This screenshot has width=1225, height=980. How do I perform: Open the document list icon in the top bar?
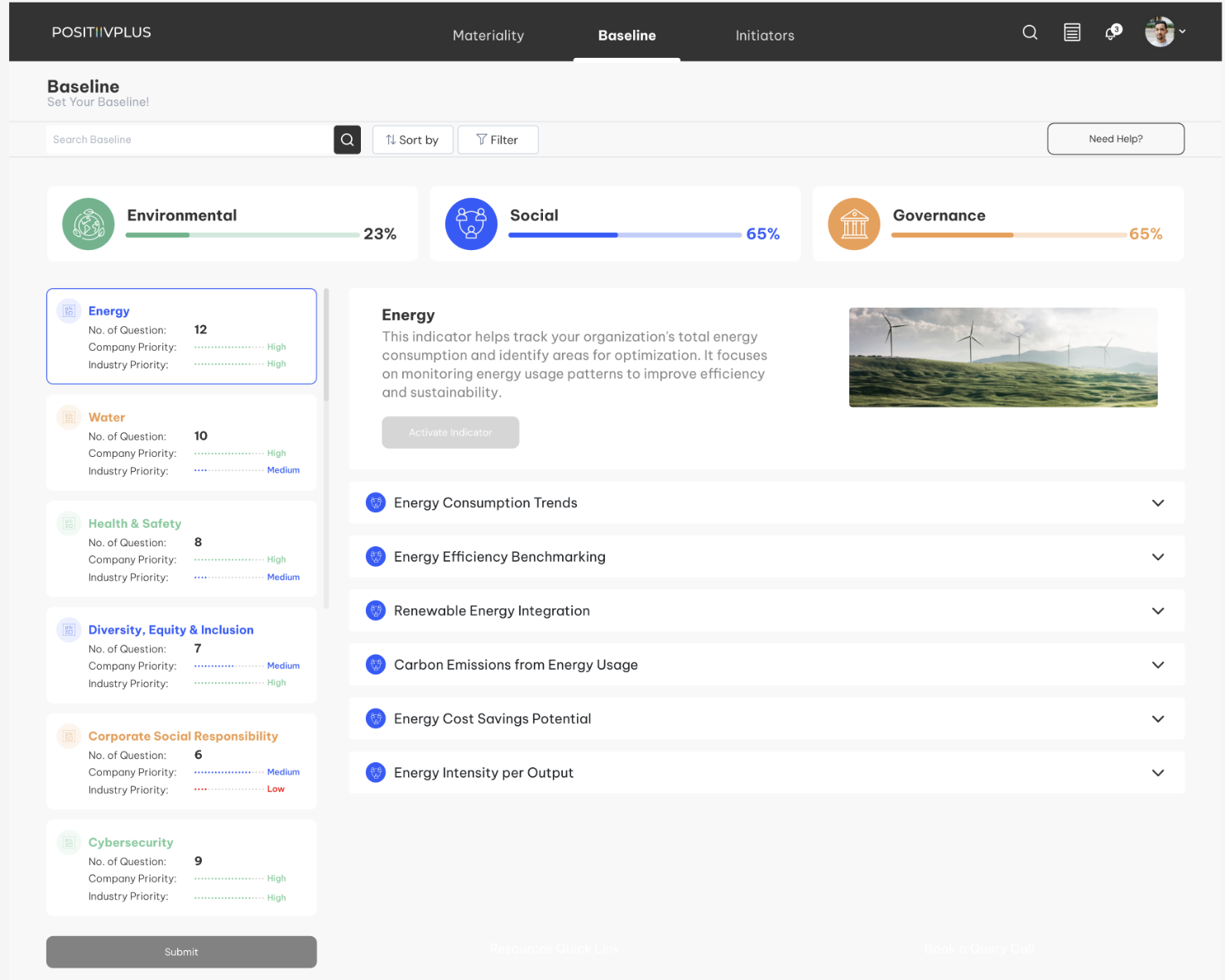(1072, 31)
